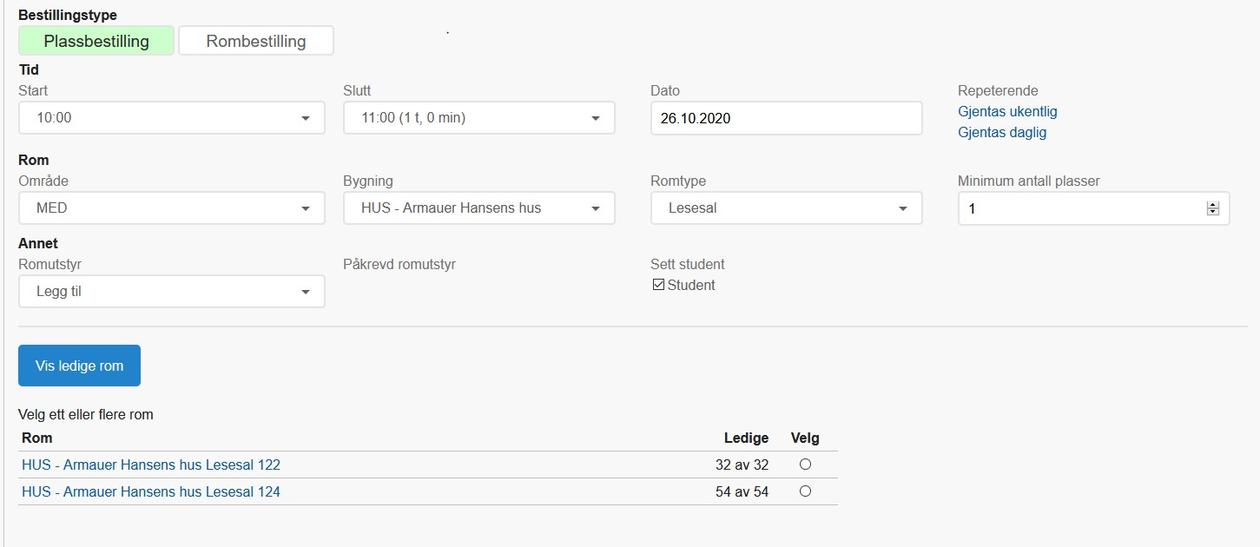Select the radio button for Lesesal 124

click(805, 491)
